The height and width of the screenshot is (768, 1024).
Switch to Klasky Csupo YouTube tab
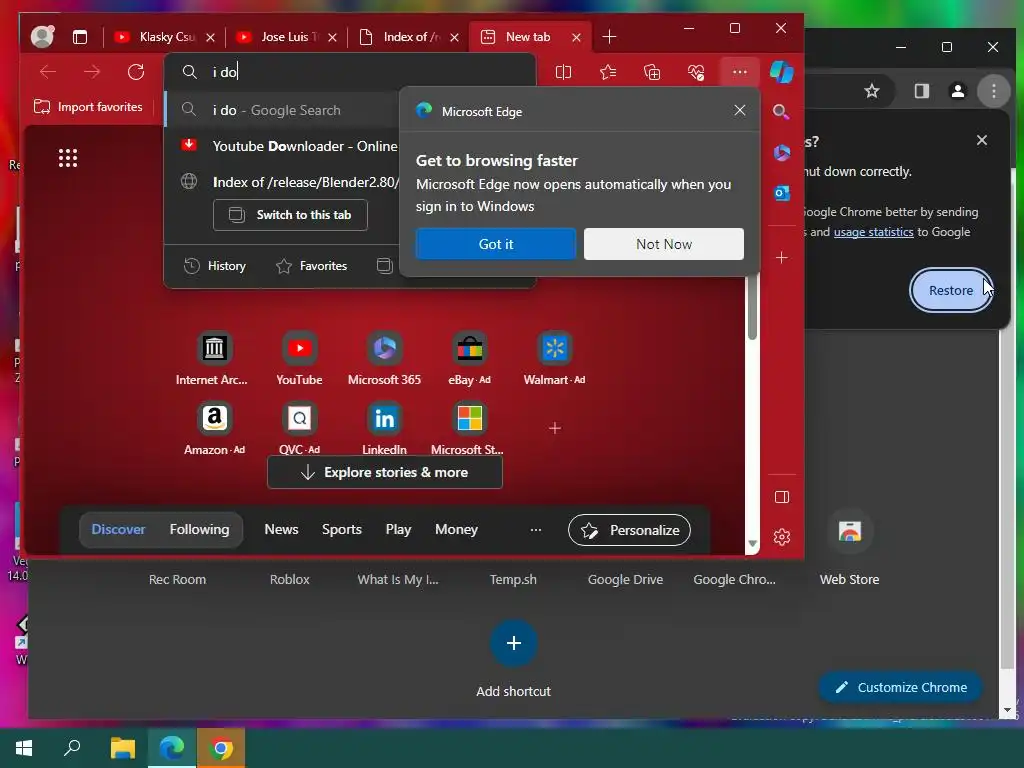click(164, 37)
